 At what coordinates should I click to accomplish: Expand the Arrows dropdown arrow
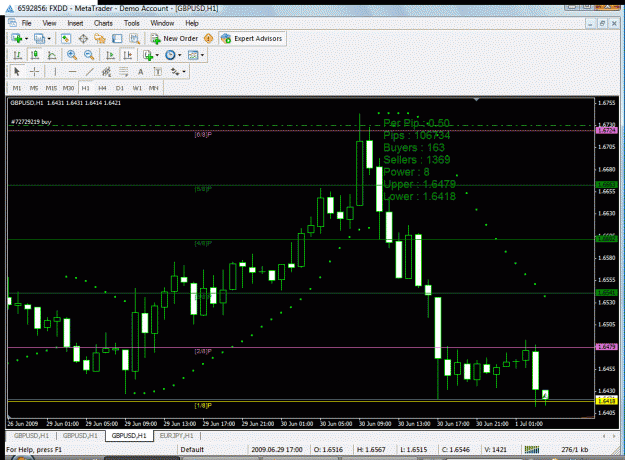tap(184, 72)
